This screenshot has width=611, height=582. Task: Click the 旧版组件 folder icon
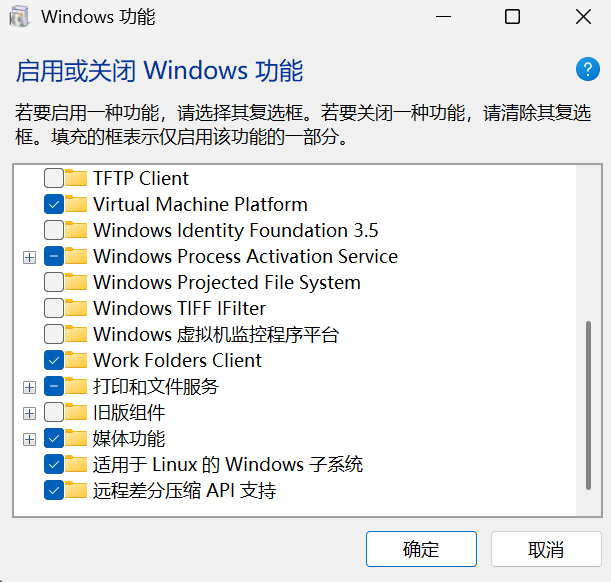(x=77, y=412)
